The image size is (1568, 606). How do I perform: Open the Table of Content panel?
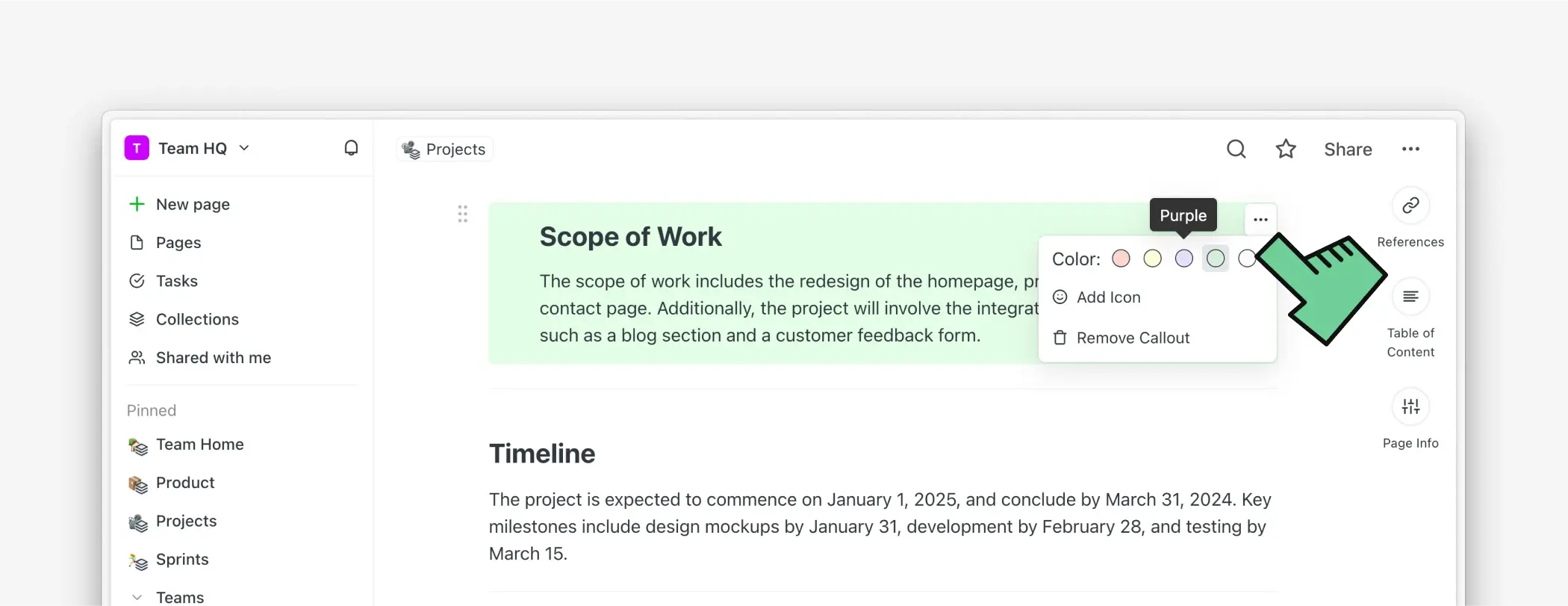[x=1410, y=297]
